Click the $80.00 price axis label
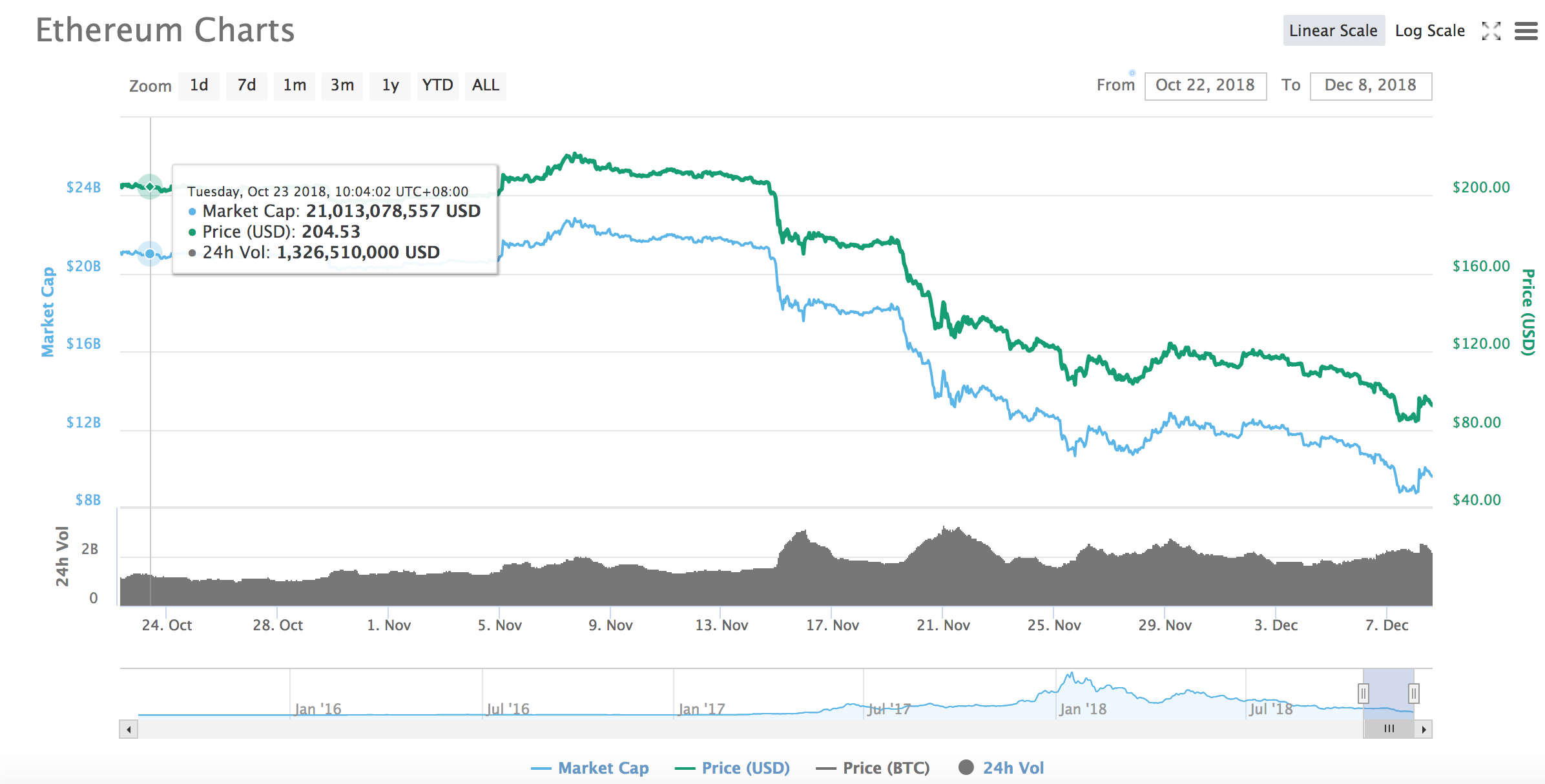This screenshot has height=784, width=1545. tap(1477, 422)
